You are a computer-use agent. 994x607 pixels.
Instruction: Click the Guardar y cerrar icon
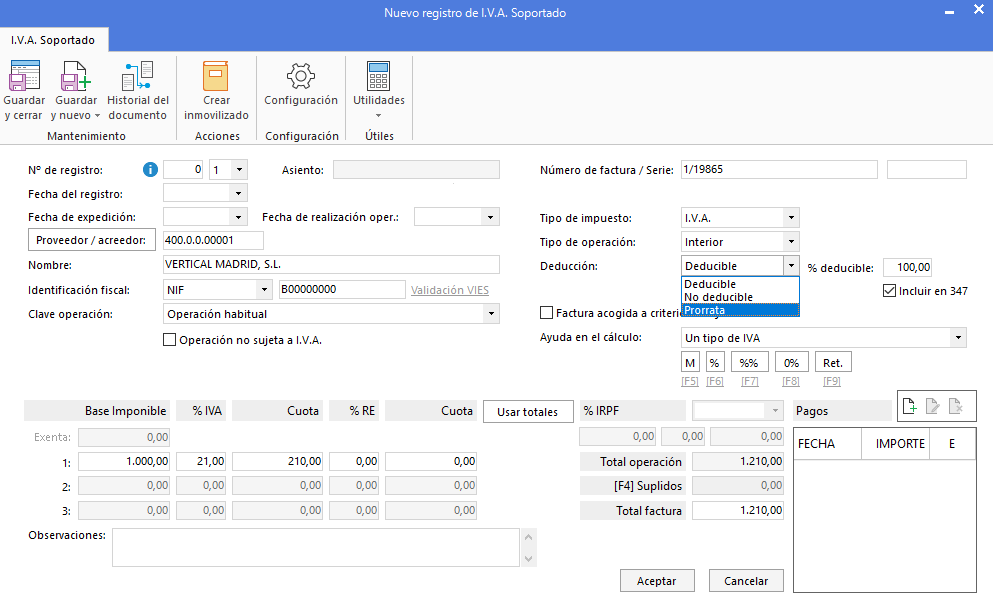(24, 76)
